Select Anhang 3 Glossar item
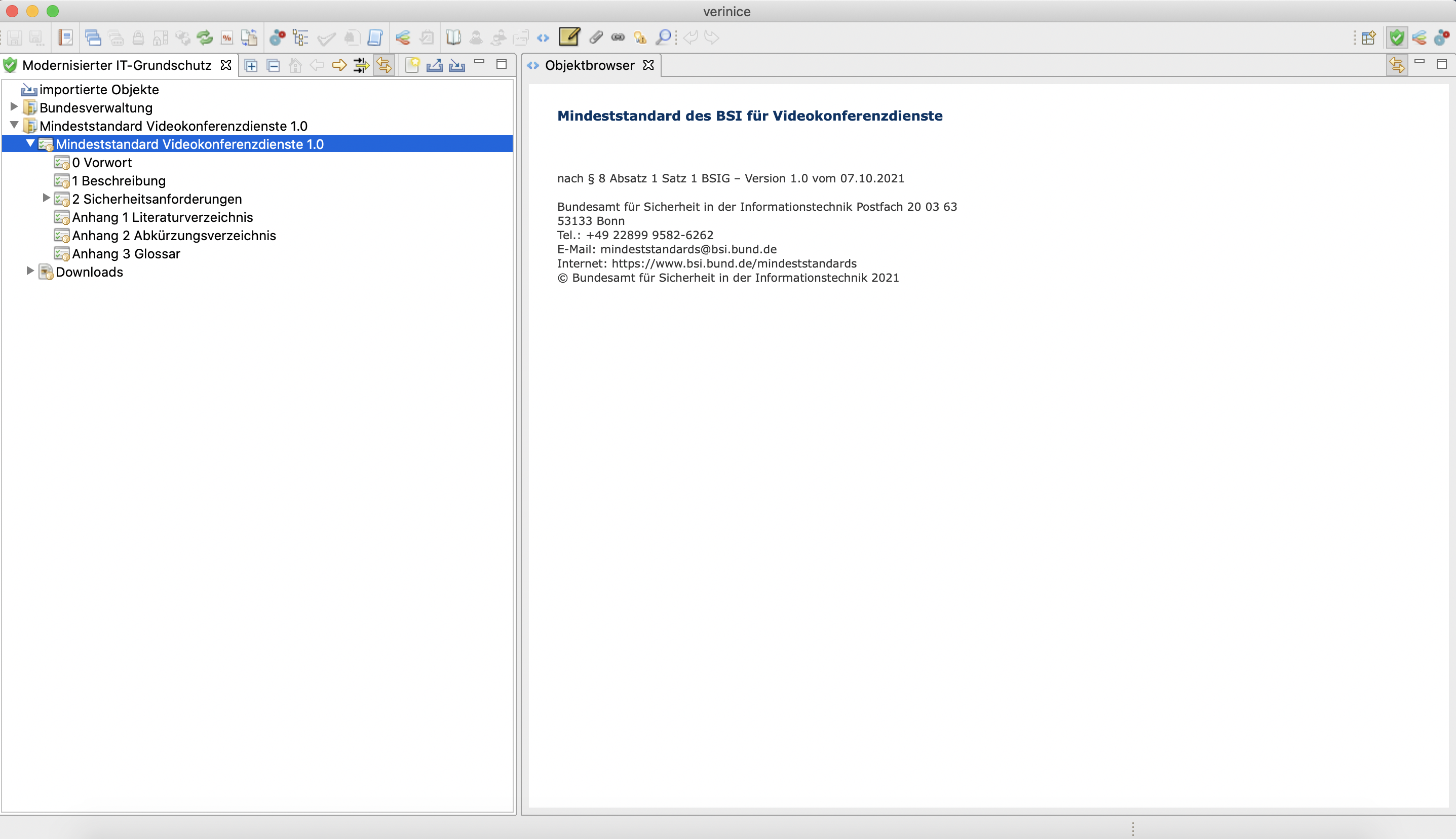Screen dimensions: 1456x839 click(x=126, y=254)
